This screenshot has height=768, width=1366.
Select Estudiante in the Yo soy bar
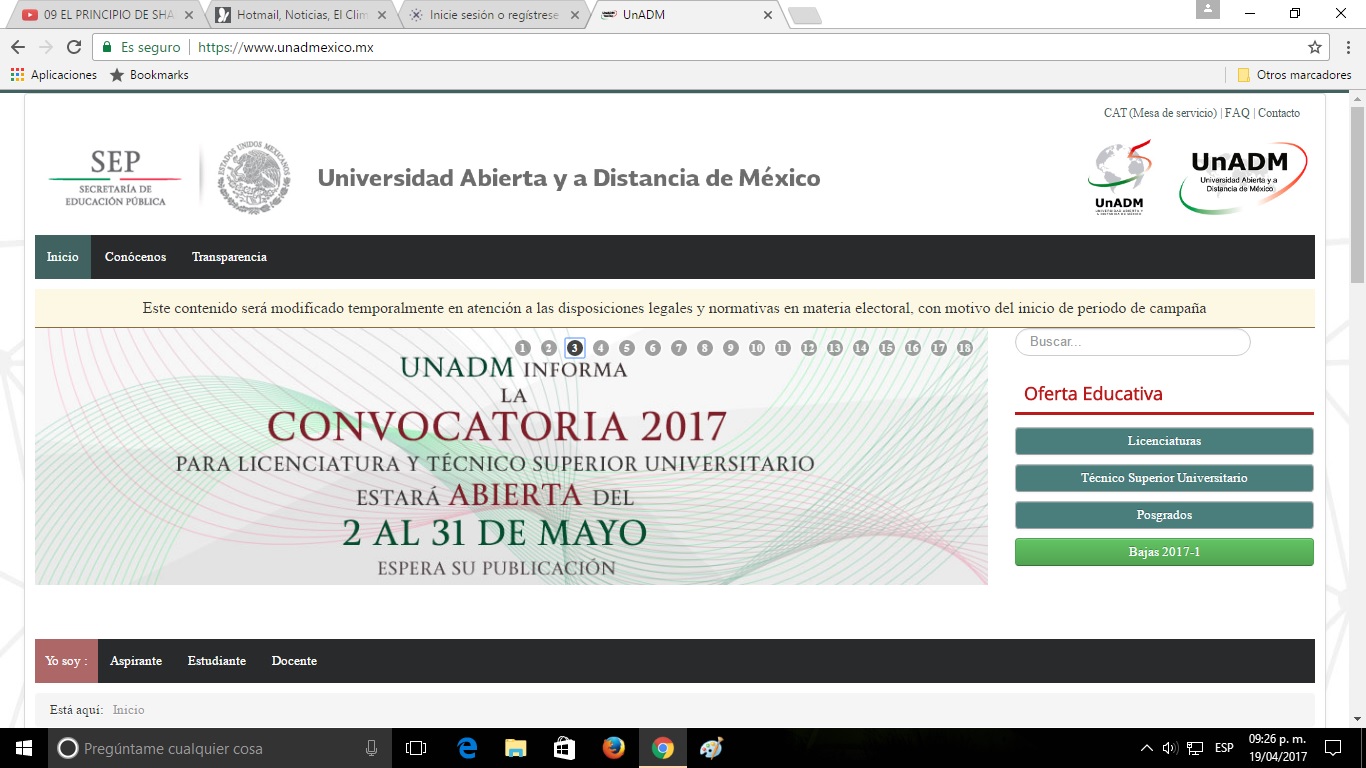click(216, 661)
